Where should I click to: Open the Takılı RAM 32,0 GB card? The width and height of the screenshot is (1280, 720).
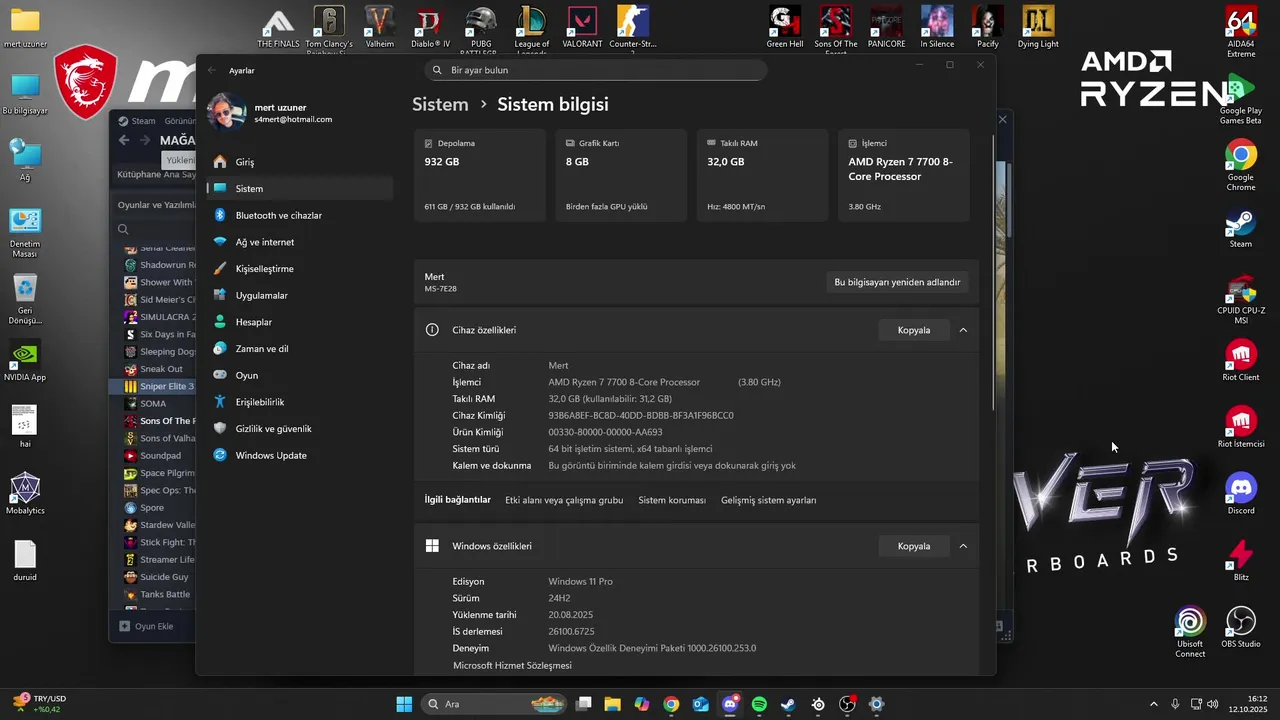tap(762, 175)
